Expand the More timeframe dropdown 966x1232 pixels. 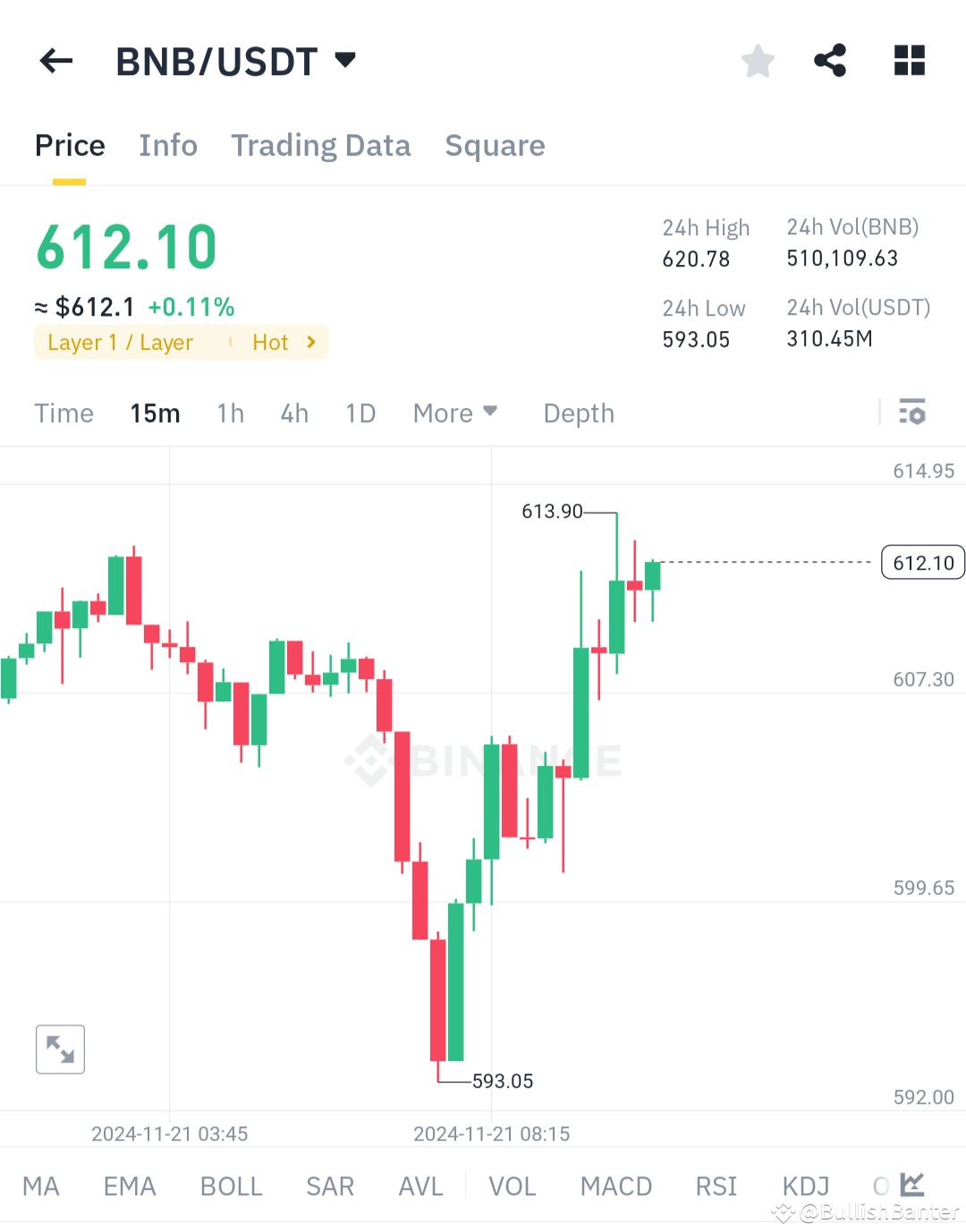click(x=454, y=412)
